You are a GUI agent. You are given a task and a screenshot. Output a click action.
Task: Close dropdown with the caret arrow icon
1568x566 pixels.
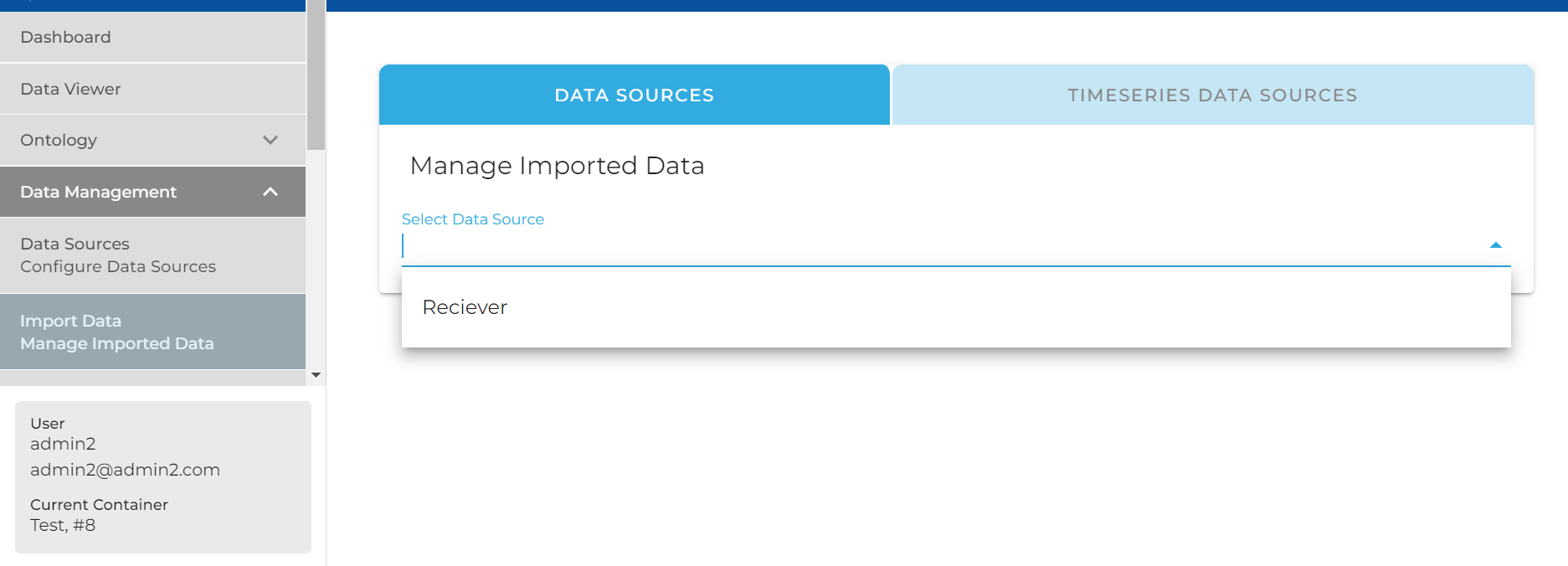point(1496,245)
